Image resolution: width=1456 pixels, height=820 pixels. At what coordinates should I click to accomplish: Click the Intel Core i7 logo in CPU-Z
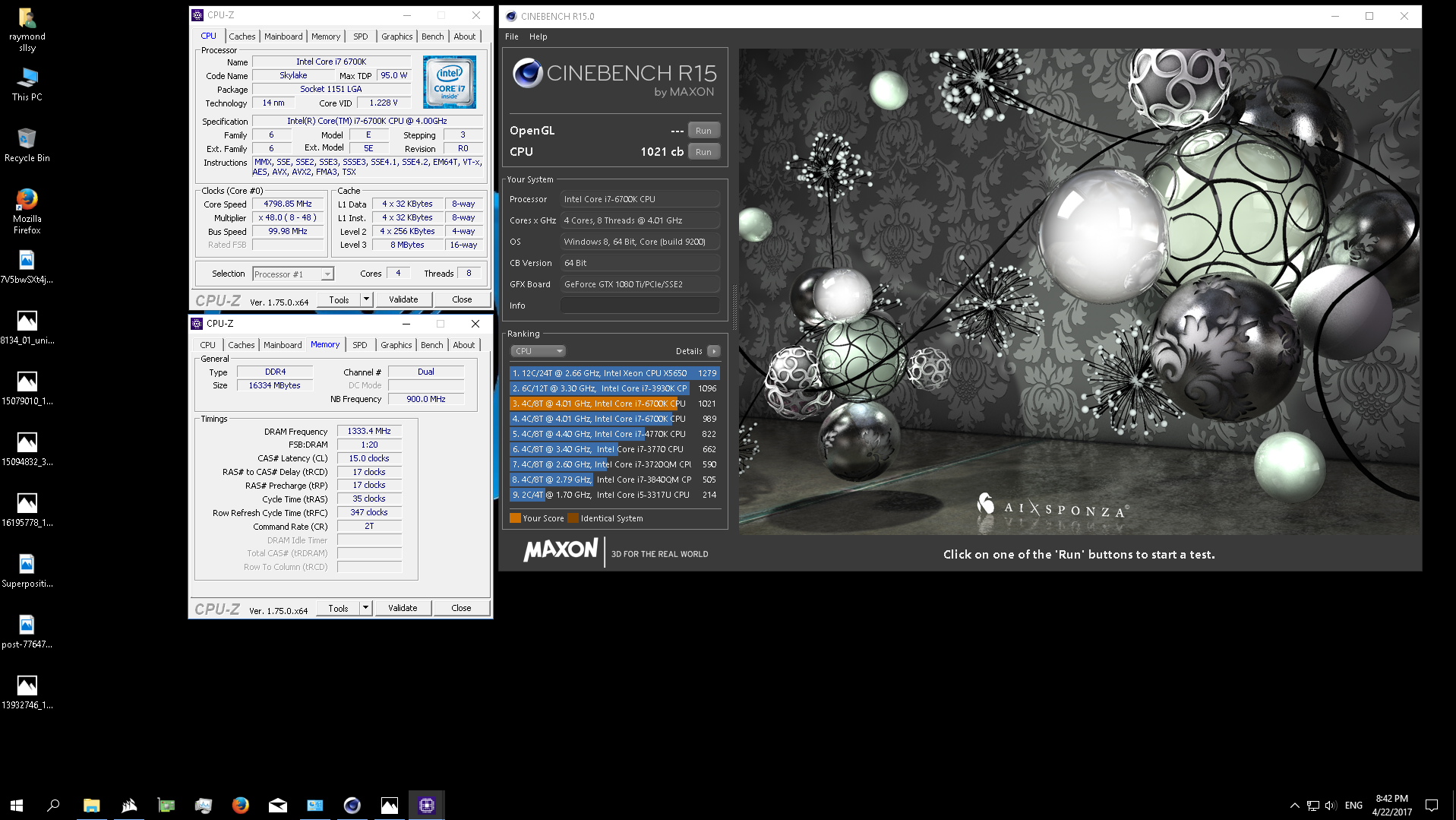449,81
